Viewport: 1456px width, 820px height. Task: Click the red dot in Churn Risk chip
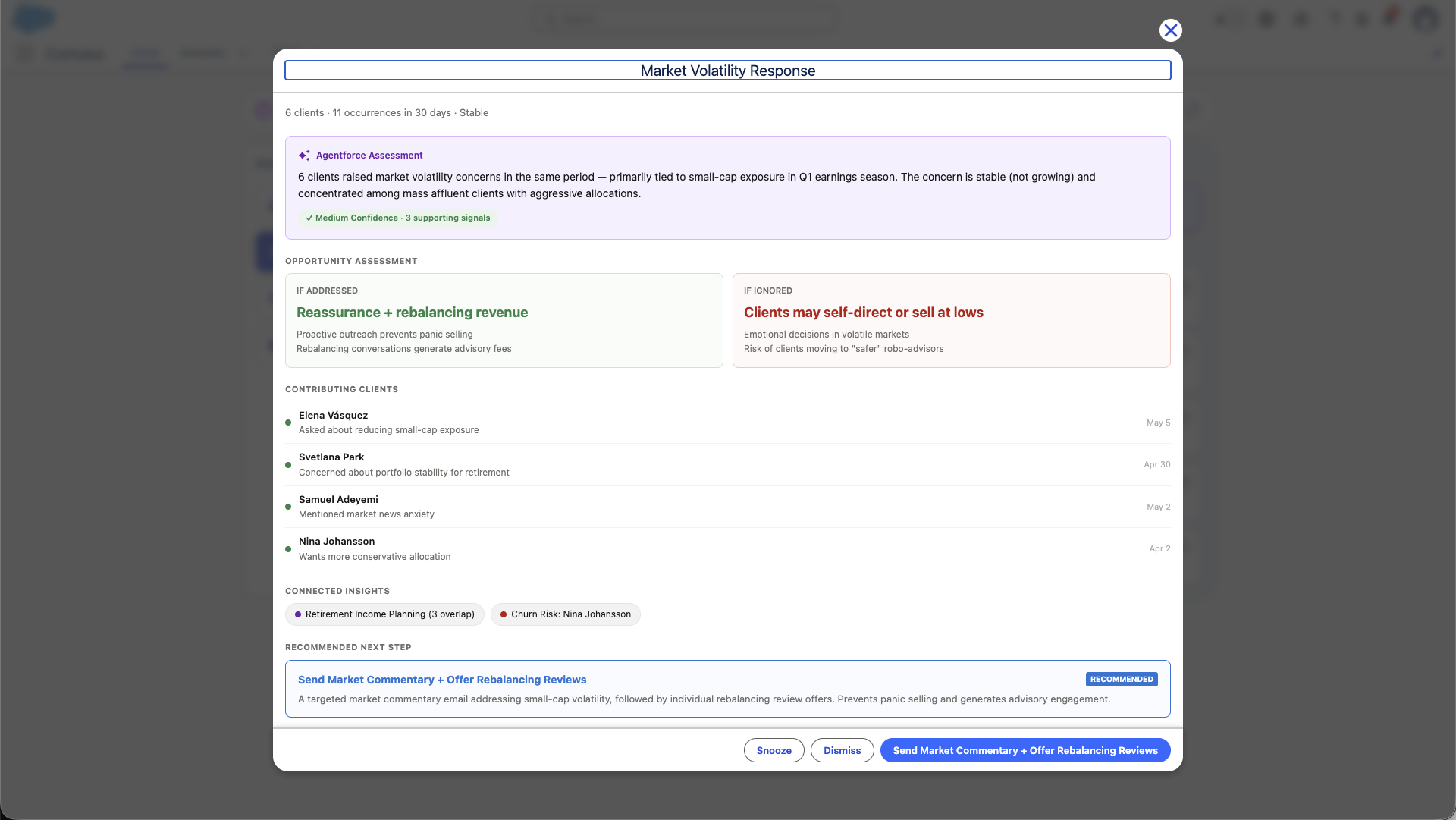[504, 614]
